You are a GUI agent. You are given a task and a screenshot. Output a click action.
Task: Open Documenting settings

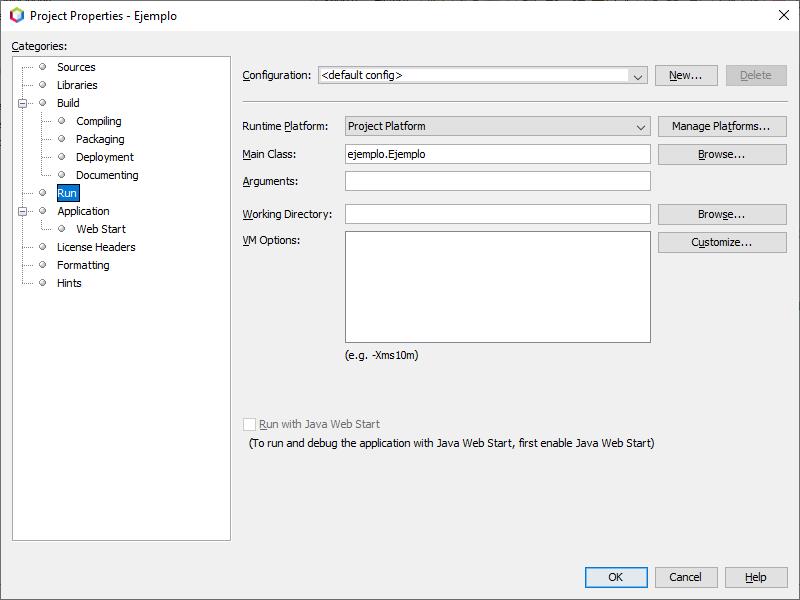[107, 175]
